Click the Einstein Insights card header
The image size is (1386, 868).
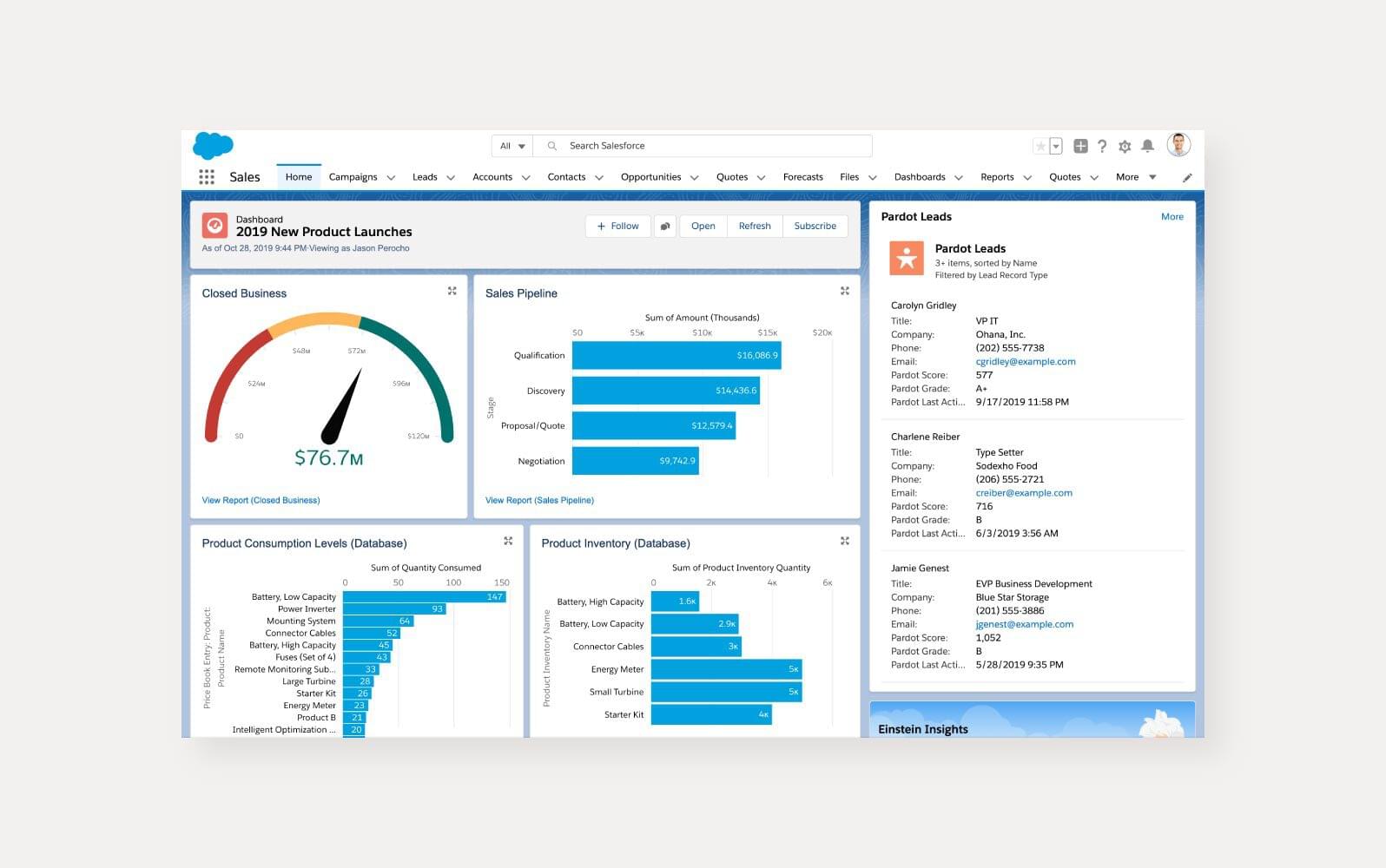(x=1033, y=720)
